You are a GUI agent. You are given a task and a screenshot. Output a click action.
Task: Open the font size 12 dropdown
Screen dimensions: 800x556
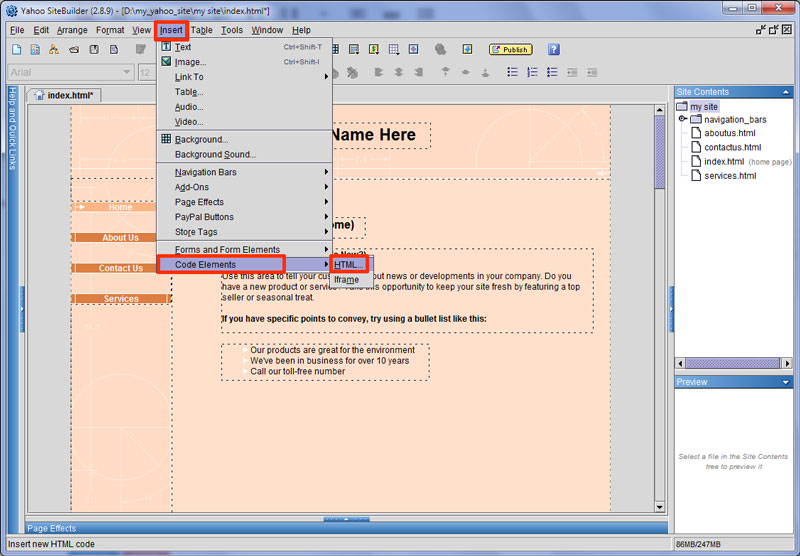click(x=147, y=72)
